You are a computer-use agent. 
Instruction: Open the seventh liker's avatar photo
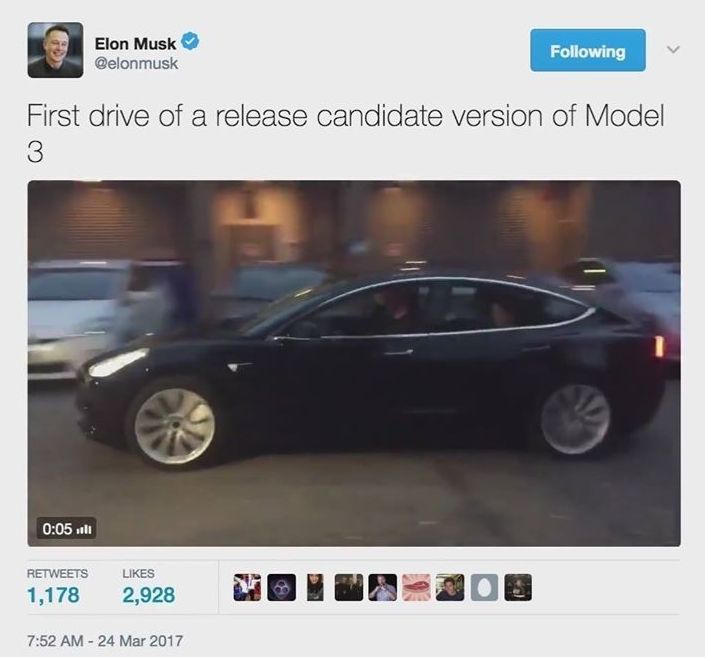click(450, 588)
